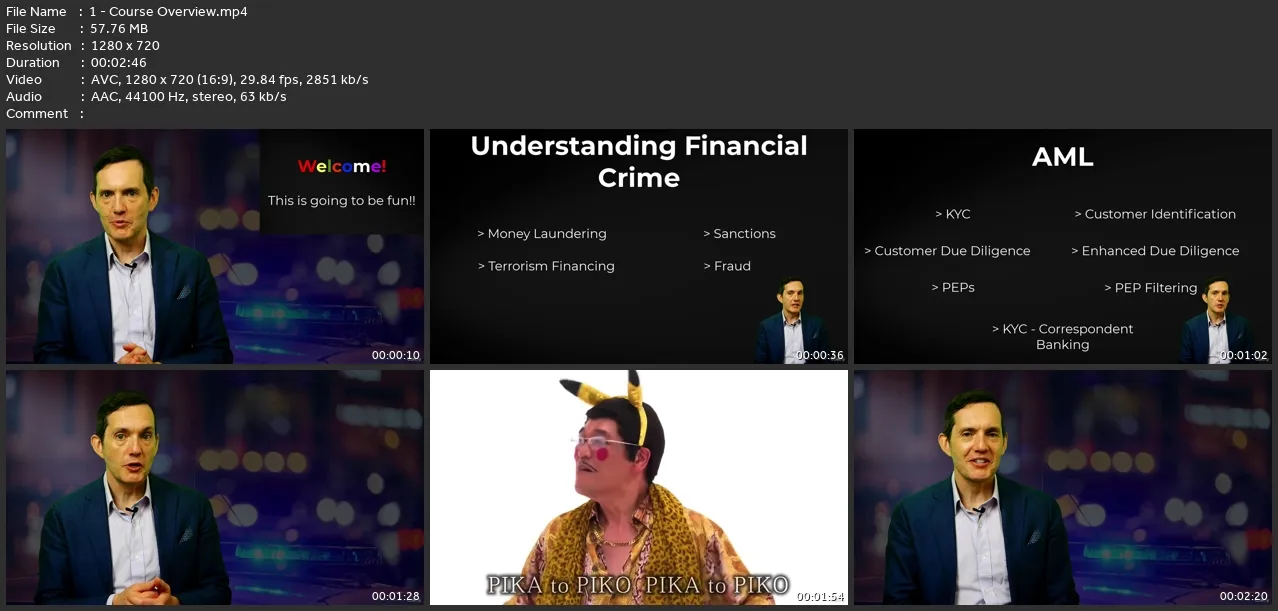Screen dimensions: 1278x611
Task: Click the "> Sanctions" bullet
Action: [x=739, y=234]
